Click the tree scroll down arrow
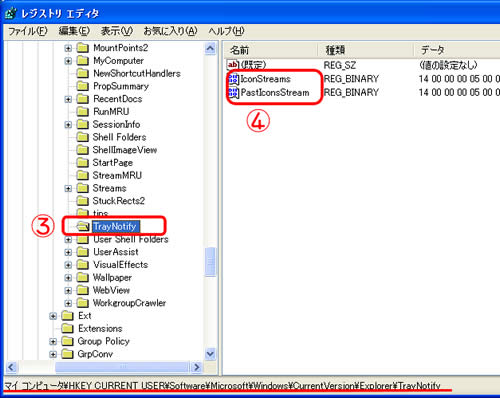The height and width of the screenshot is (398, 500). pyautogui.click(x=210, y=354)
